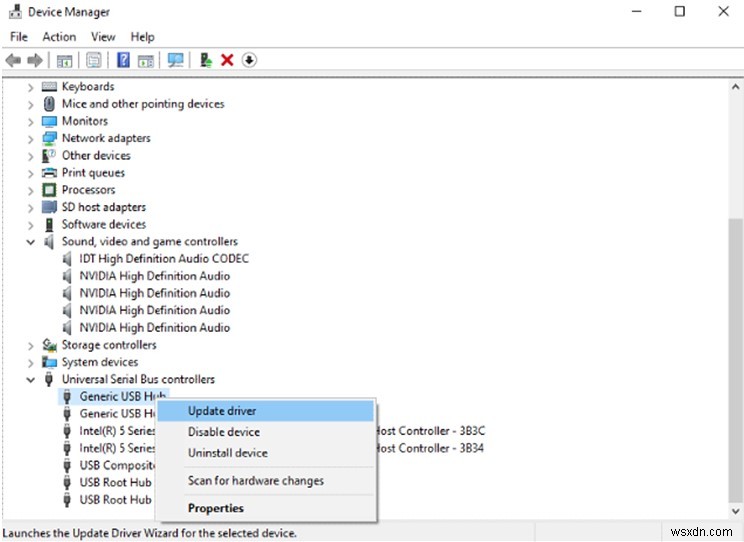744x542 pixels.
Task: Maximize the Device Manager window
Action: [679, 11]
